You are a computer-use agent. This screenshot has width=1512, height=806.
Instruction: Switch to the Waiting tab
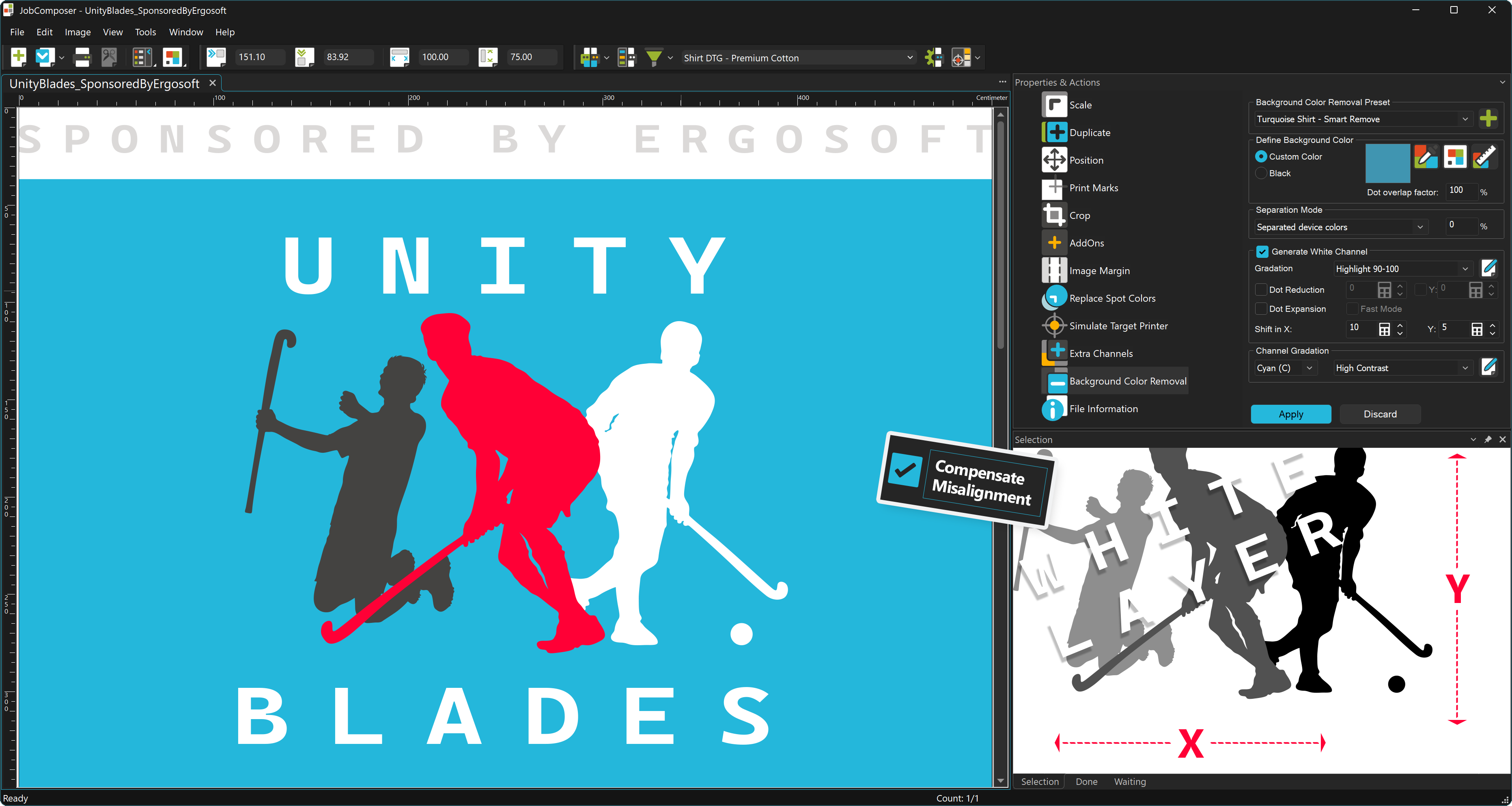1129,781
